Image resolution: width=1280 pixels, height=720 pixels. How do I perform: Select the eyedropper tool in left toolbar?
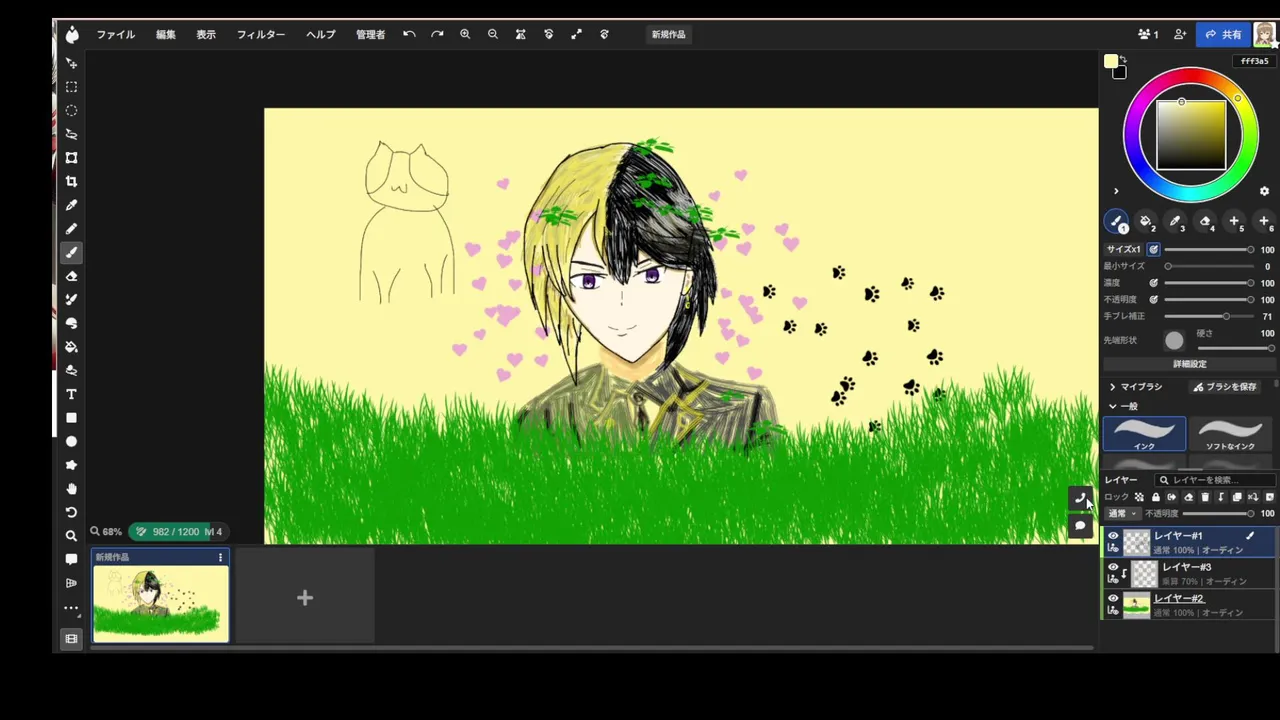tap(71, 205)
